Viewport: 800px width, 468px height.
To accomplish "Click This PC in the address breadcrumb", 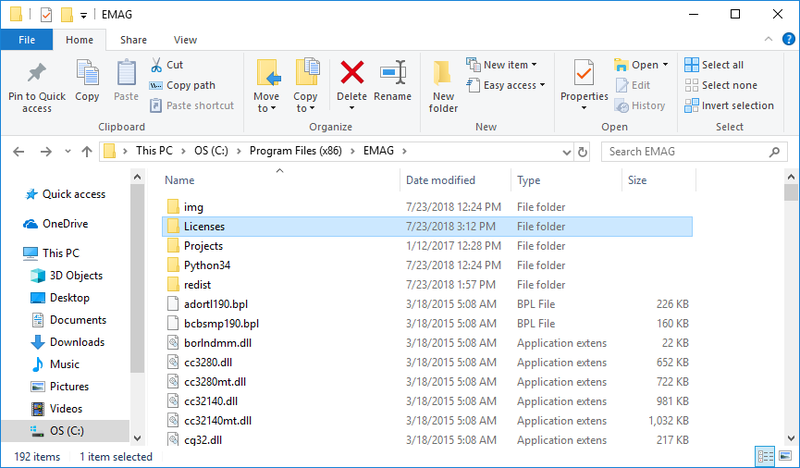I will coord(154,151).
